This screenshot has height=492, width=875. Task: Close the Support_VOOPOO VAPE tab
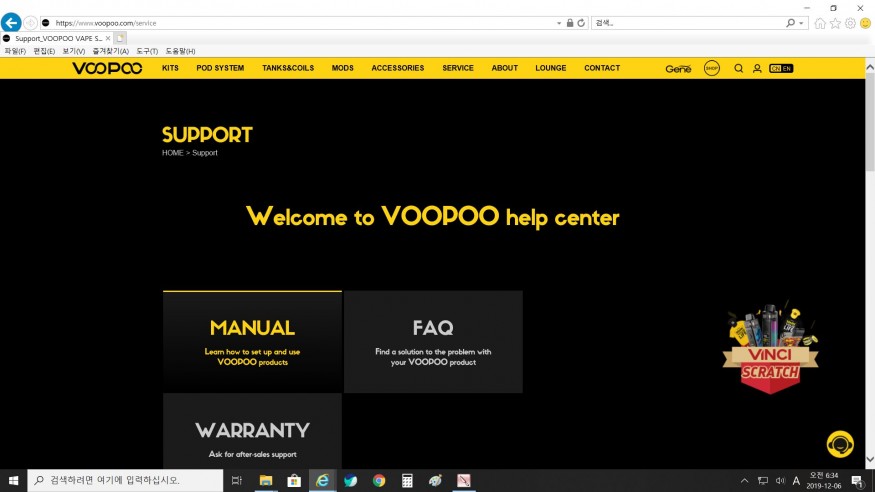[x=108, y=38]
